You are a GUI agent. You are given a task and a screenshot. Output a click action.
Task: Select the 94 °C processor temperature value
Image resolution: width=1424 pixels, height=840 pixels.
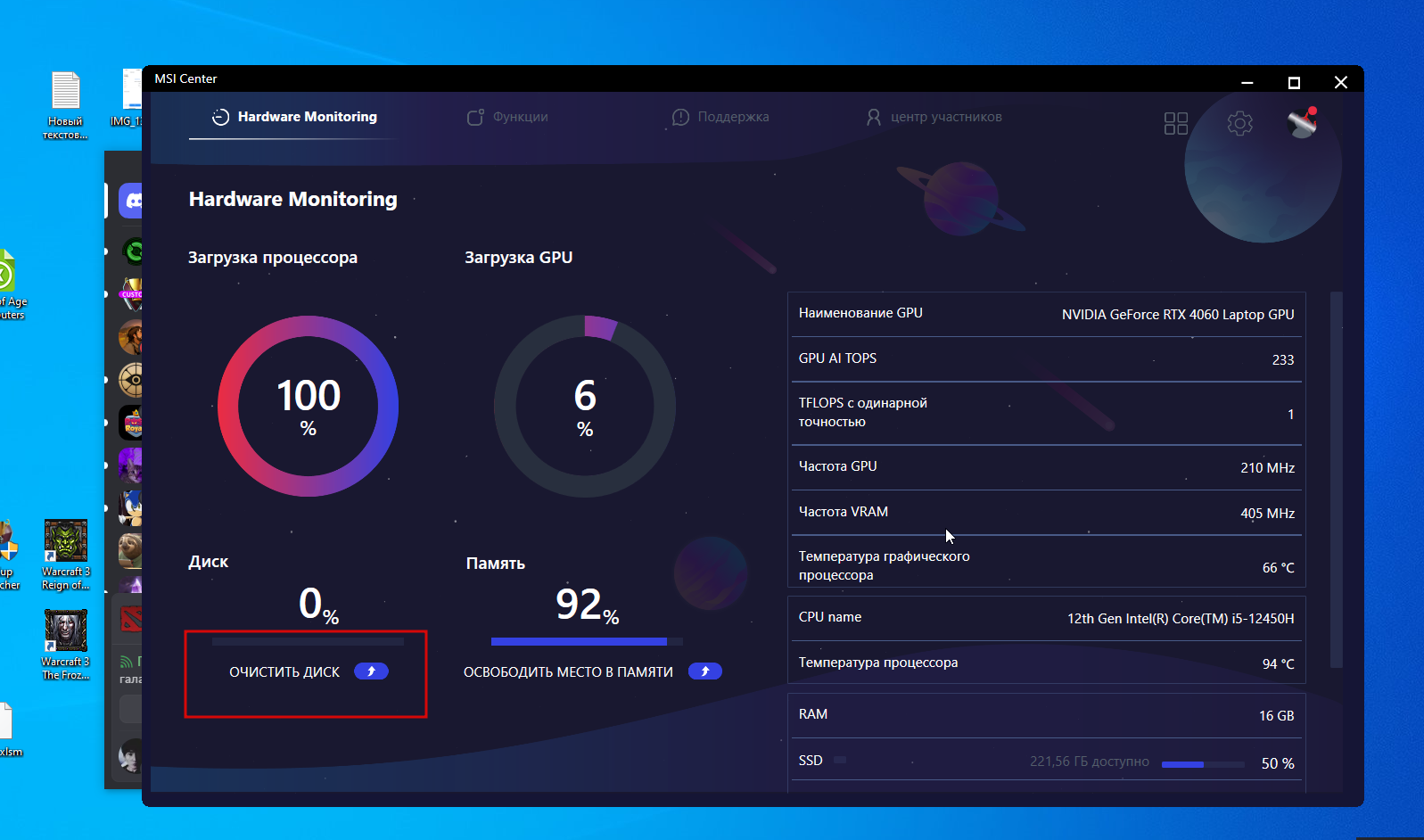point(1279,664)
